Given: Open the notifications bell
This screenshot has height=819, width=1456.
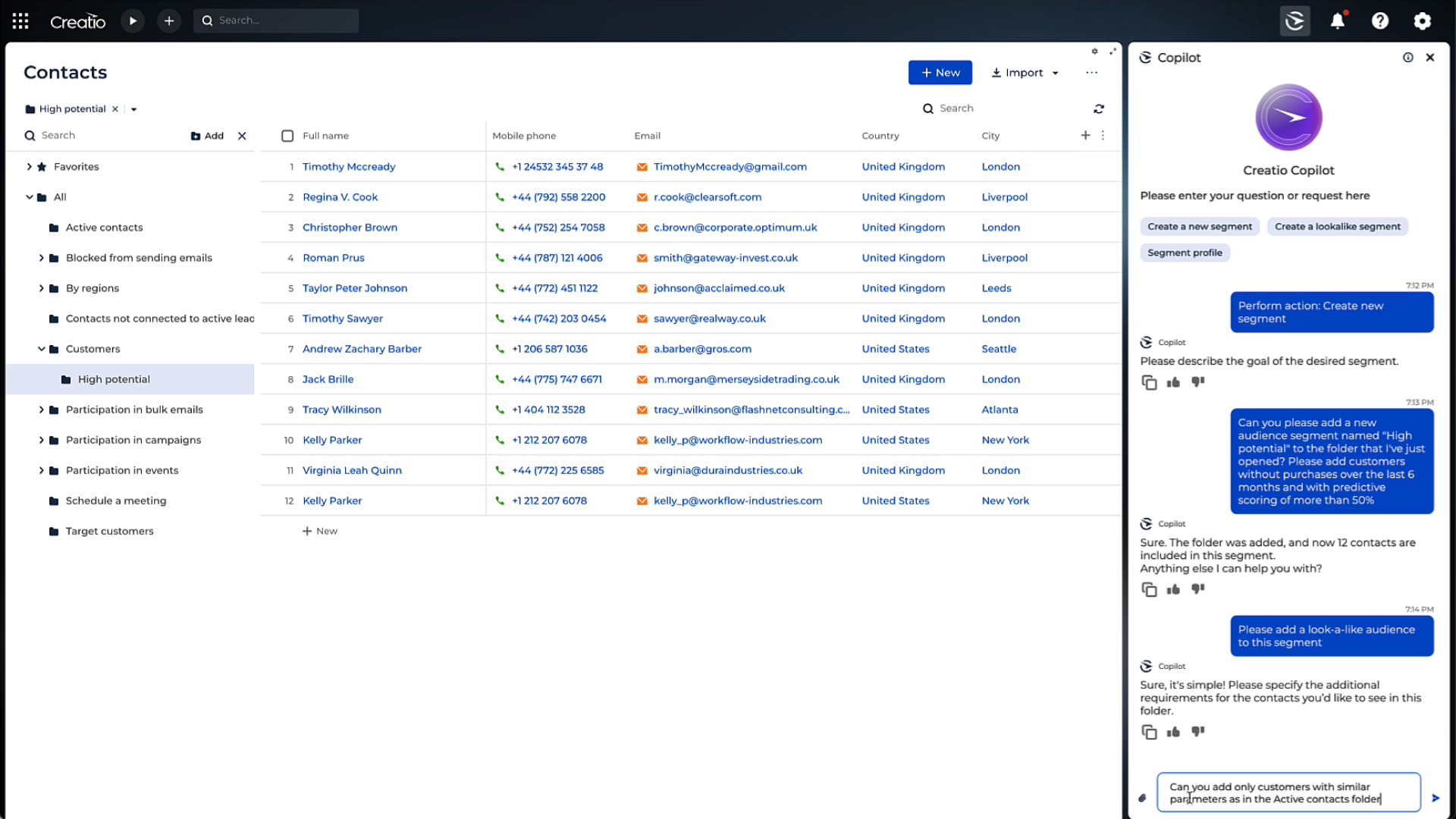Looking at the screenshot, I should [1338, 21].
